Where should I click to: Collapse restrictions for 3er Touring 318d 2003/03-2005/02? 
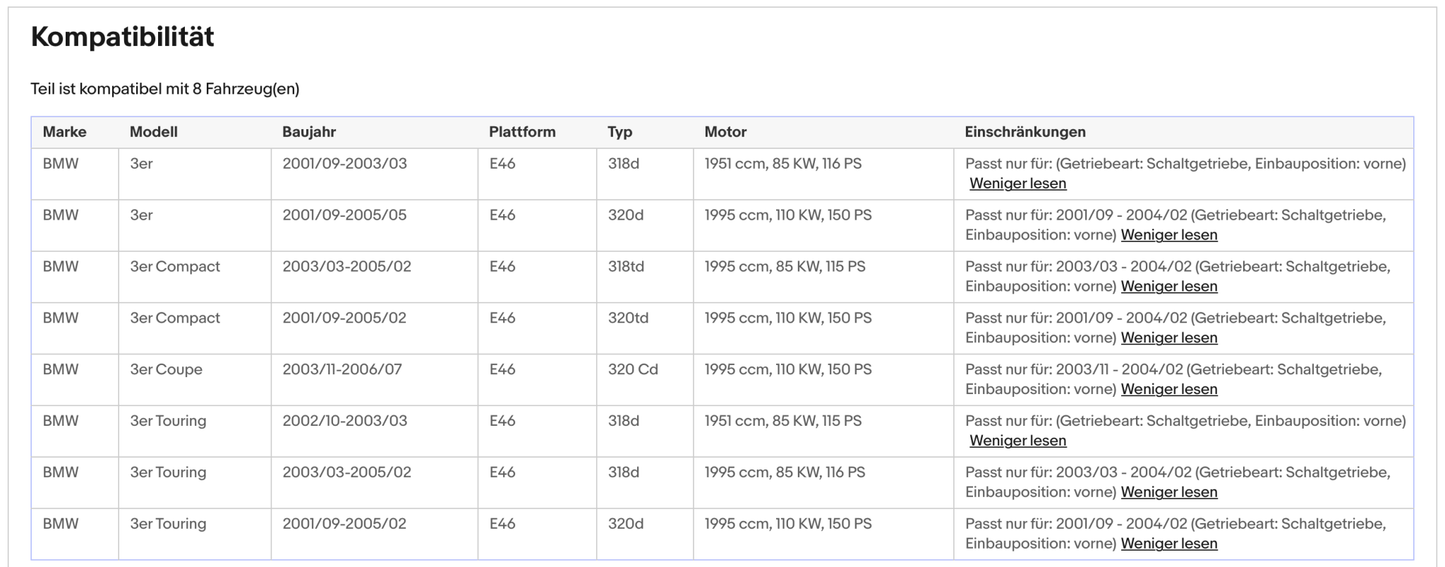click(1168, 492)
